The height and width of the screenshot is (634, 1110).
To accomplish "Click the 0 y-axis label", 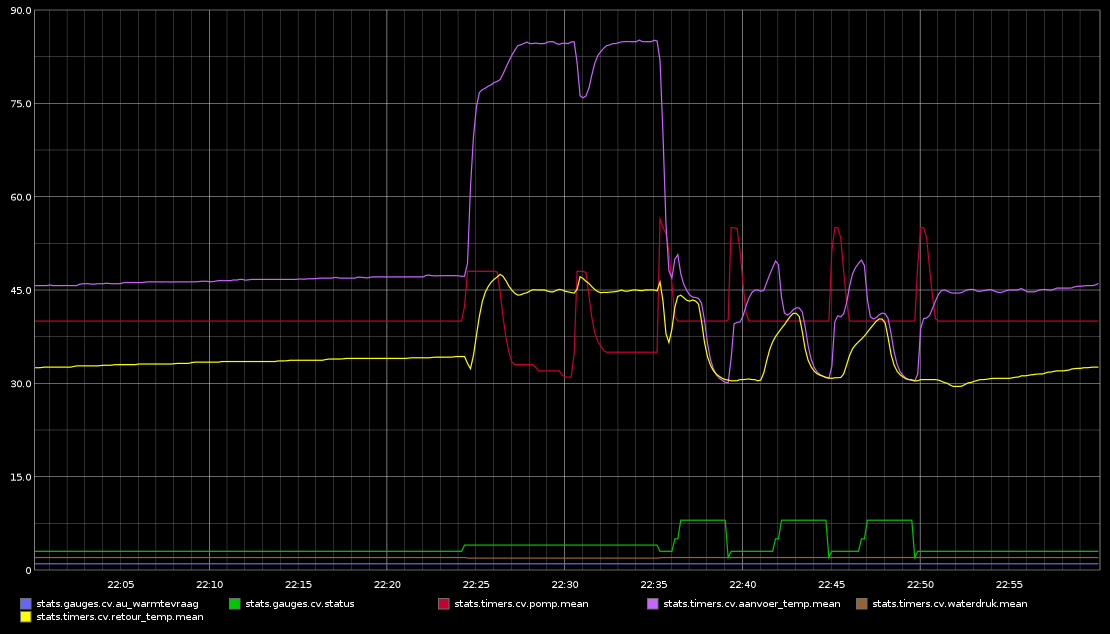I will pyautogui.click(x=28, y=570).
